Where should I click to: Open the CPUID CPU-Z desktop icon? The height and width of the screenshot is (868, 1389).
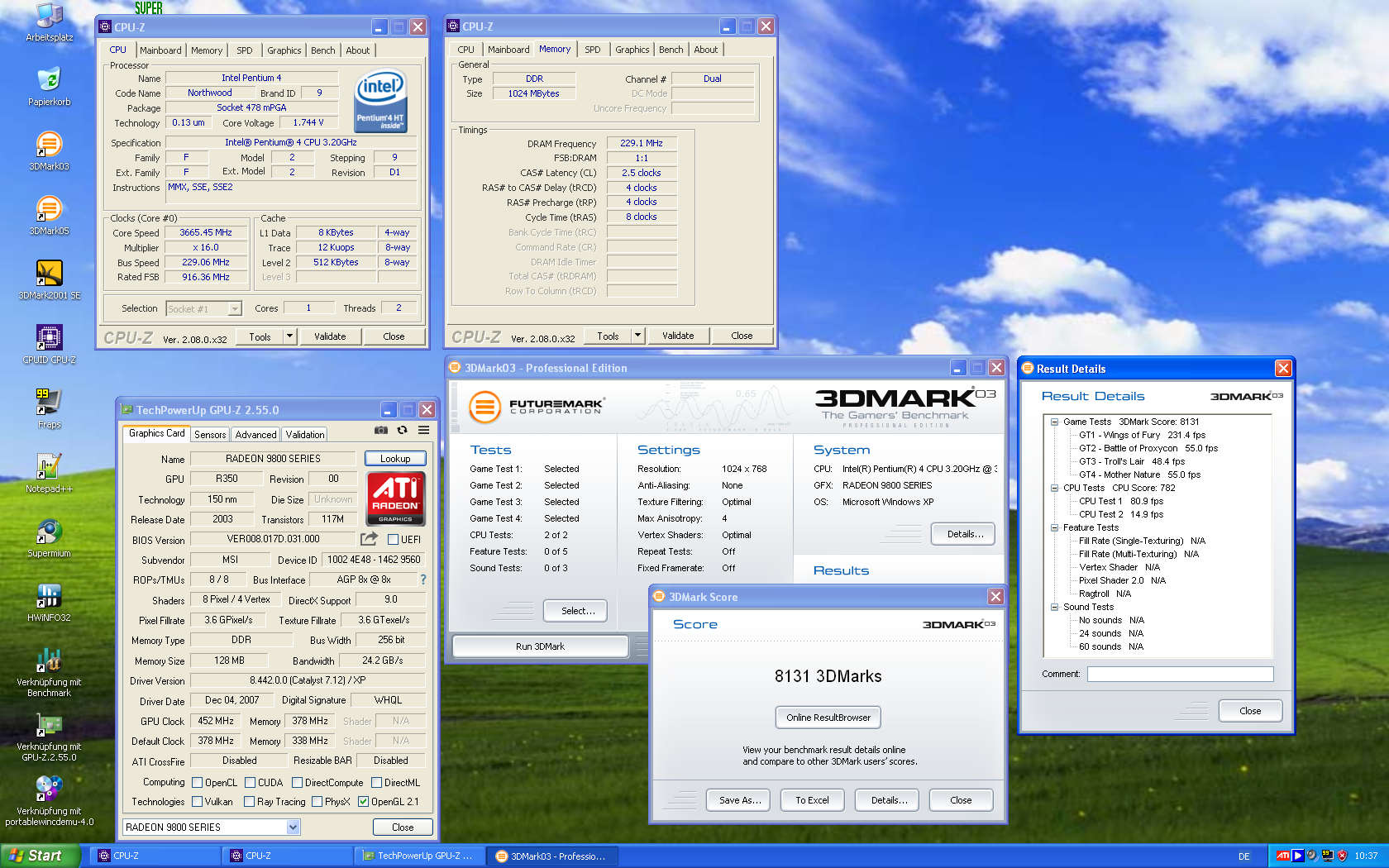pyautogui.click(x=49, y=345)
